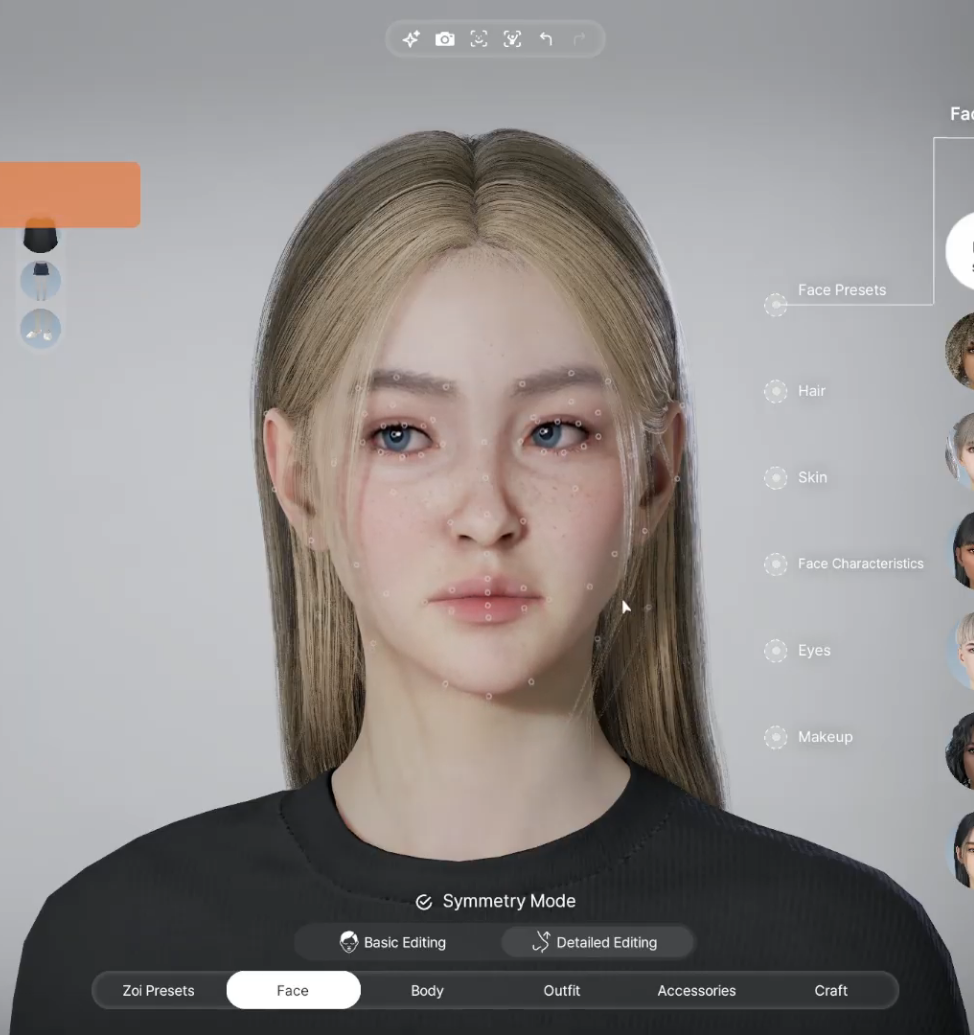Choose the curly brown hair face preset
Image resolution: width=974 pixels, height=1035 pixels.
tap(960, 351)
